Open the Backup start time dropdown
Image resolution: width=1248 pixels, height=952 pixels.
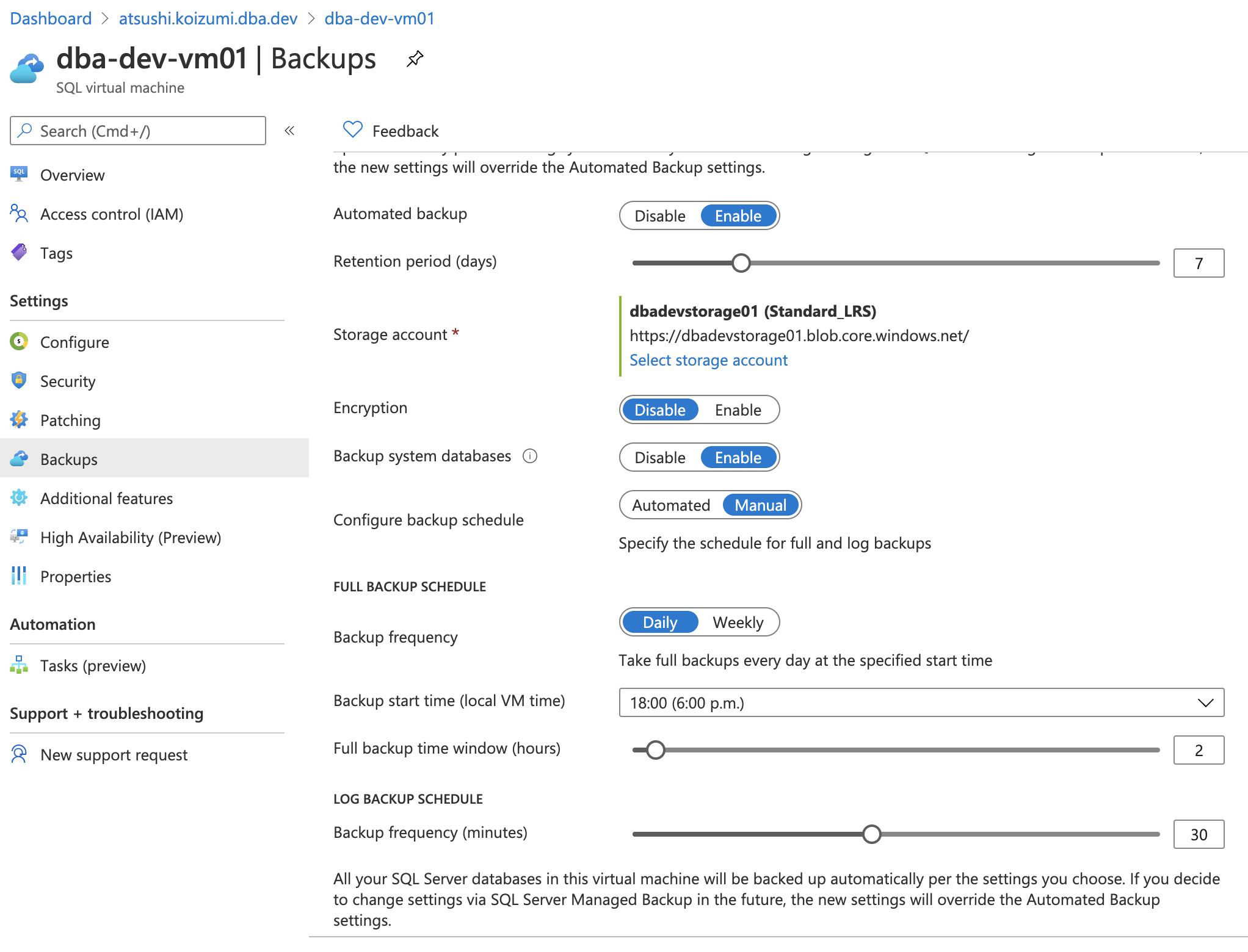pos(921,703)
